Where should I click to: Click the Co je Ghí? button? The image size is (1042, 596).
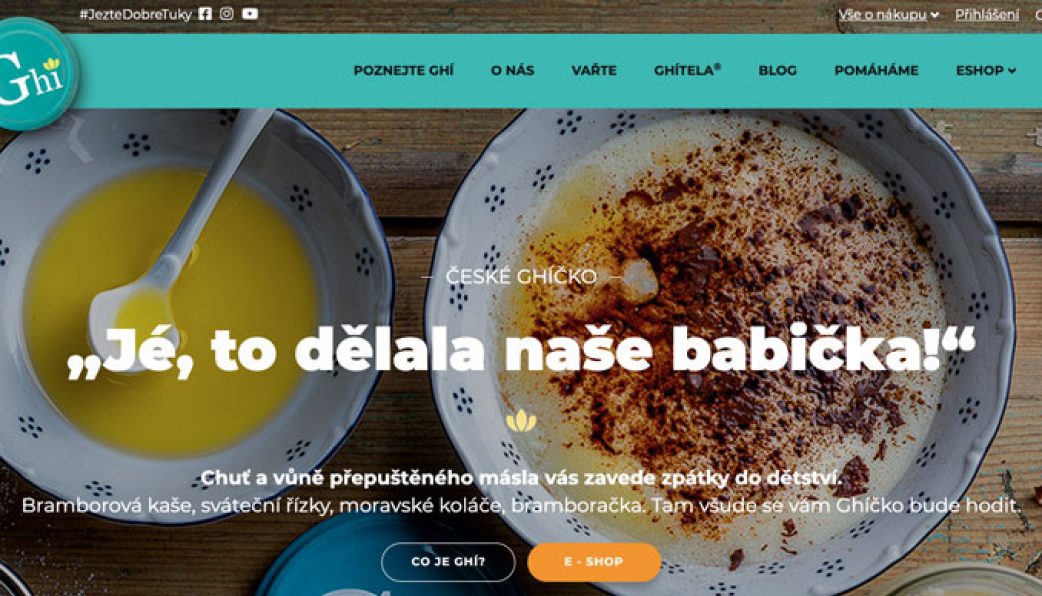(x=448, y=561)
